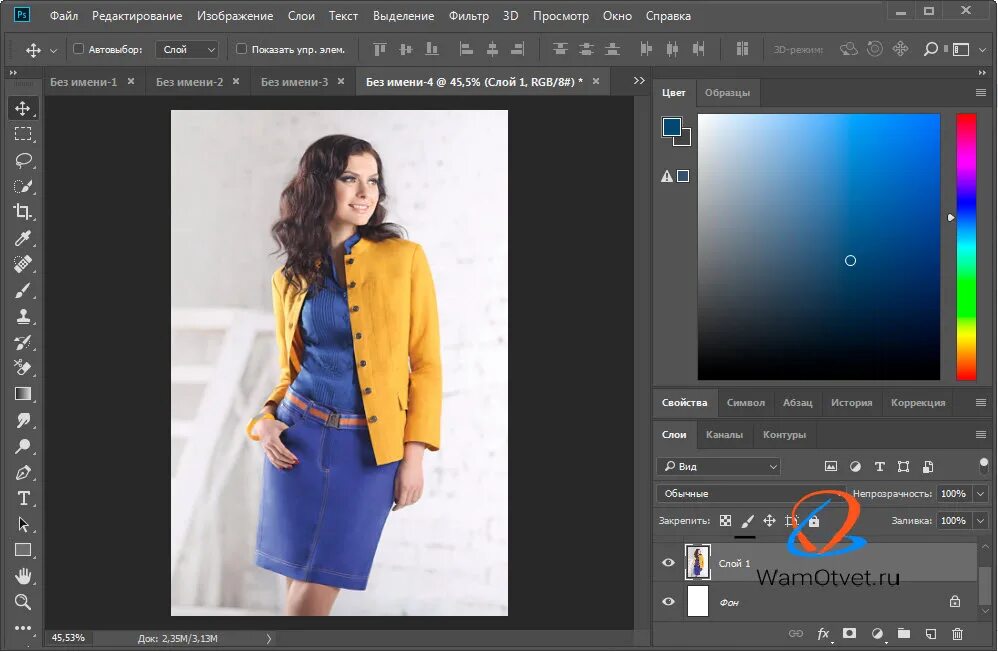The width and height of the screenshot is (998, 652).
Task: Close the Без имени-3 tab
Action: (341, 81)
